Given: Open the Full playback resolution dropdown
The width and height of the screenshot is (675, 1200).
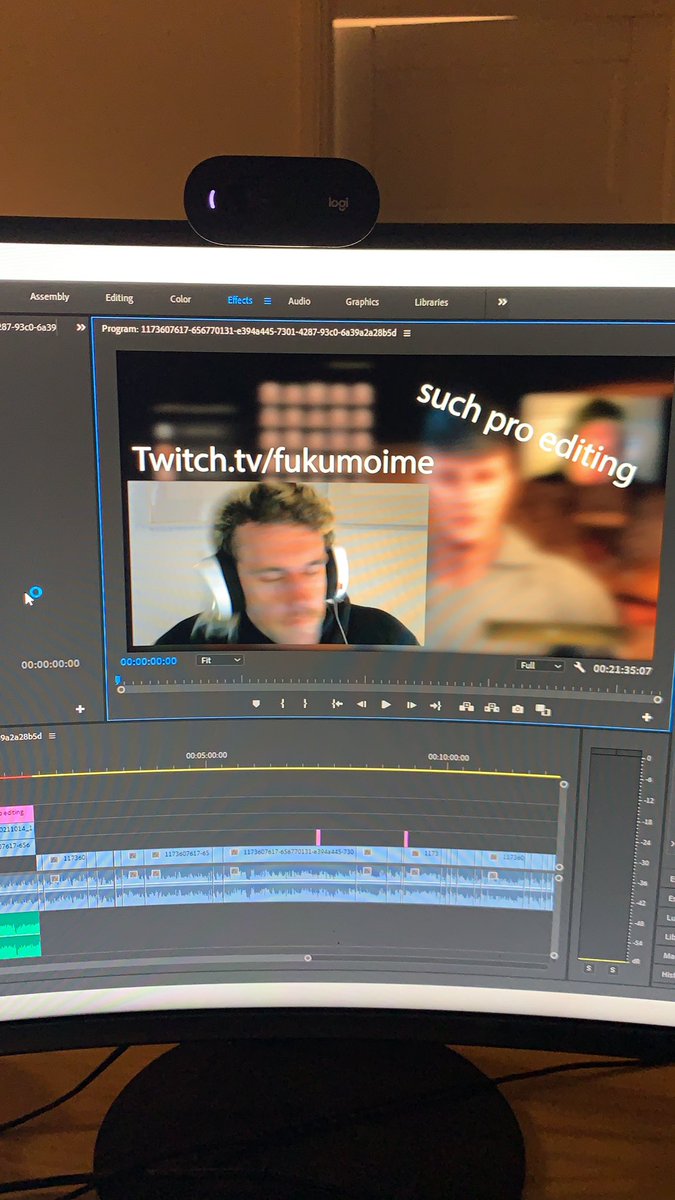Looking at the screenshot, I should tap(540, 665).
